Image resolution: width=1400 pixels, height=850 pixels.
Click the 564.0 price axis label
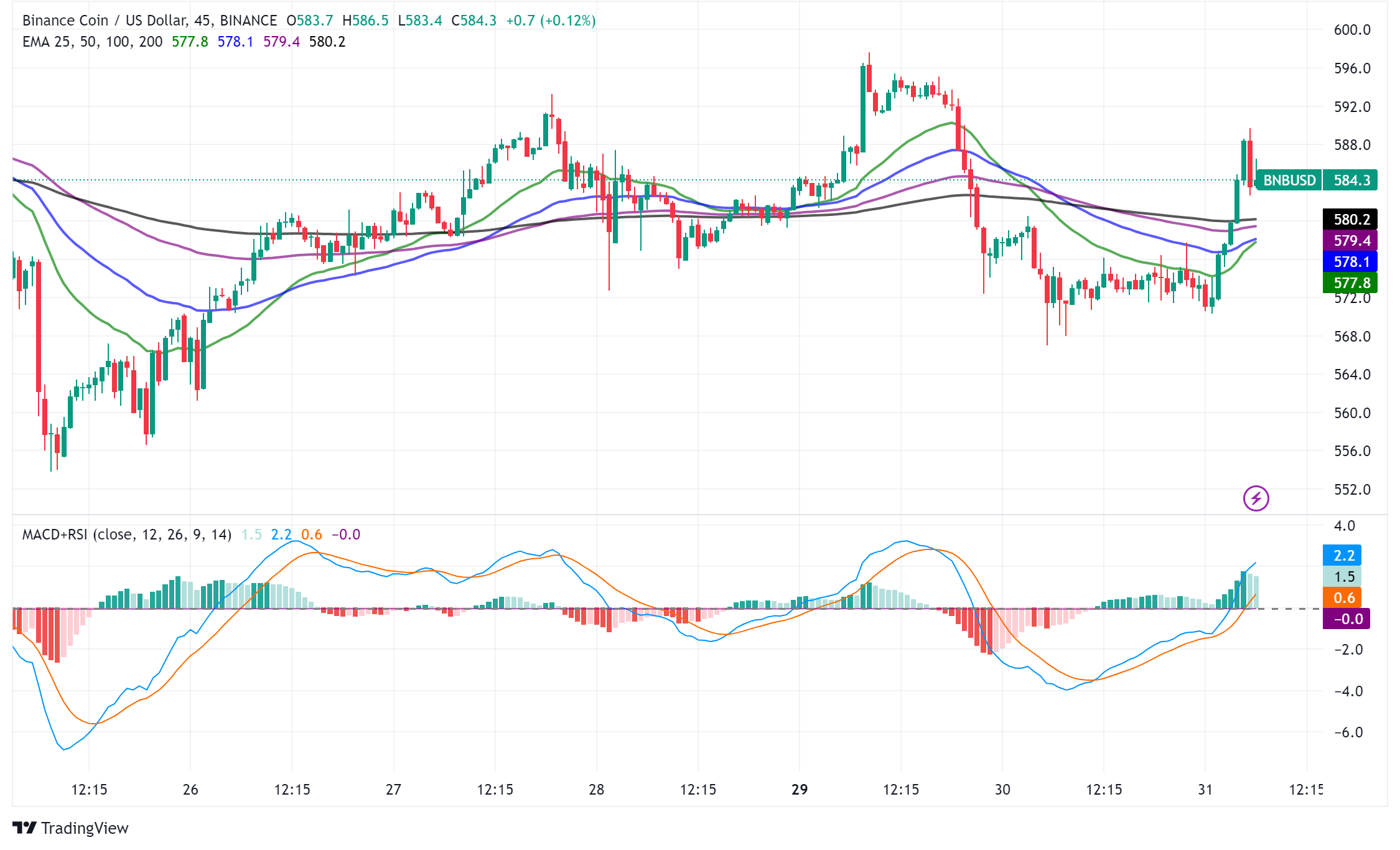[1352, 375]
